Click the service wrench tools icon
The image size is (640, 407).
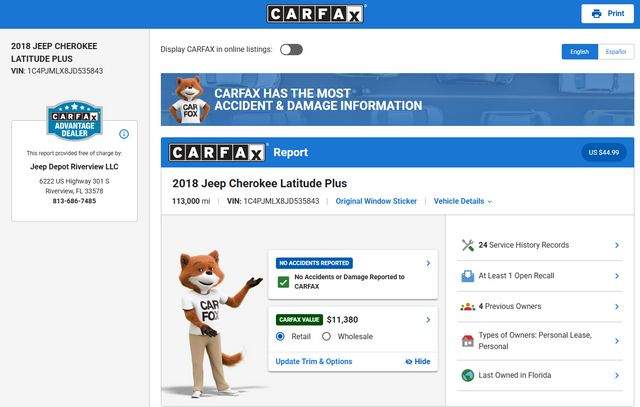click(468, 245)
